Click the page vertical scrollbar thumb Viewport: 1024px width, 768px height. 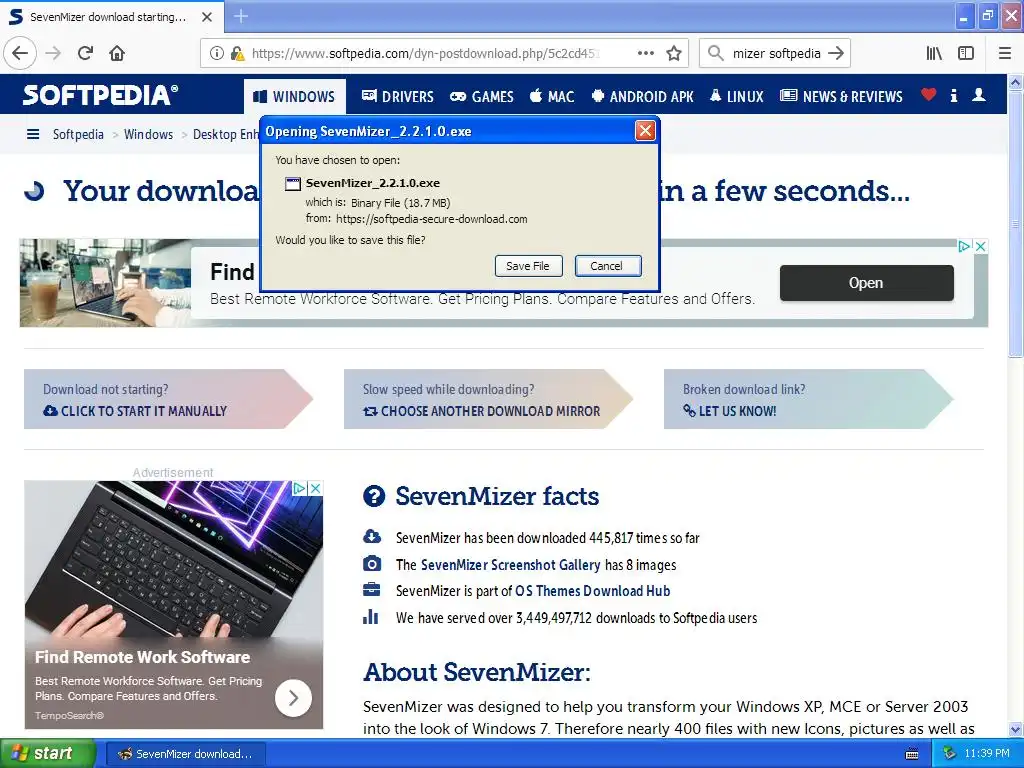click(x=1015, y=224)
